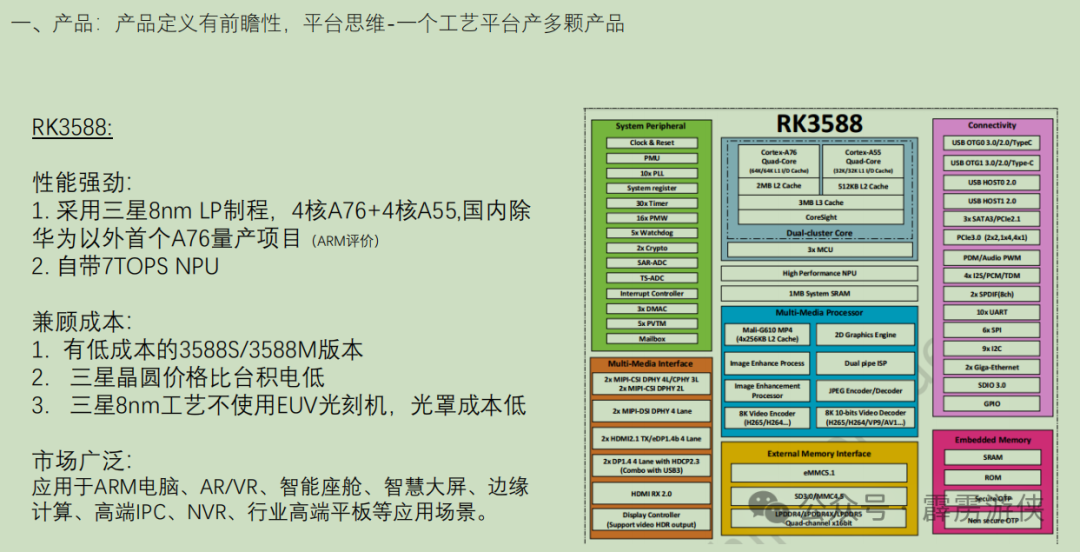Click the 'High Performance NPU' block
The image size is (1080, 552).
pos(820,274)
